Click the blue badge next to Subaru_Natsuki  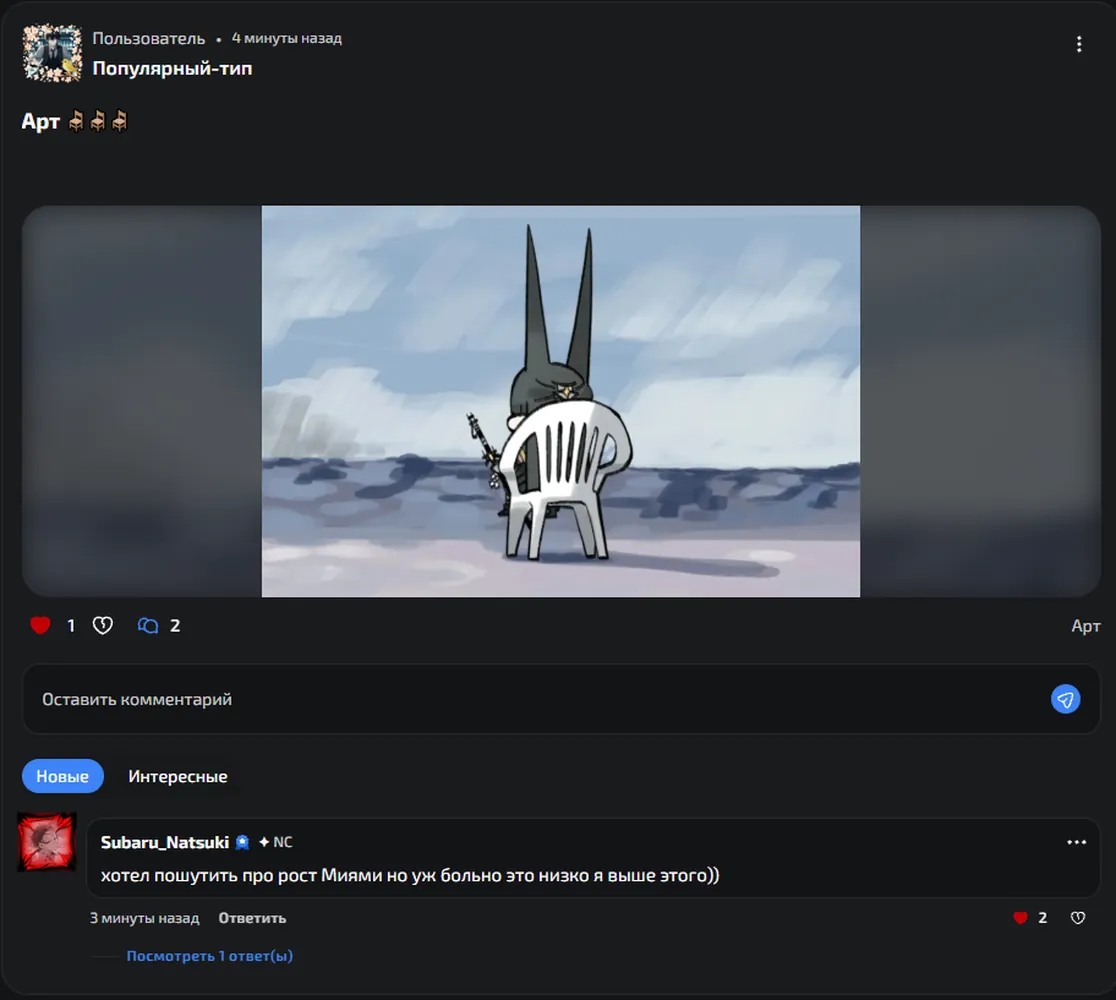click(243, 843)
